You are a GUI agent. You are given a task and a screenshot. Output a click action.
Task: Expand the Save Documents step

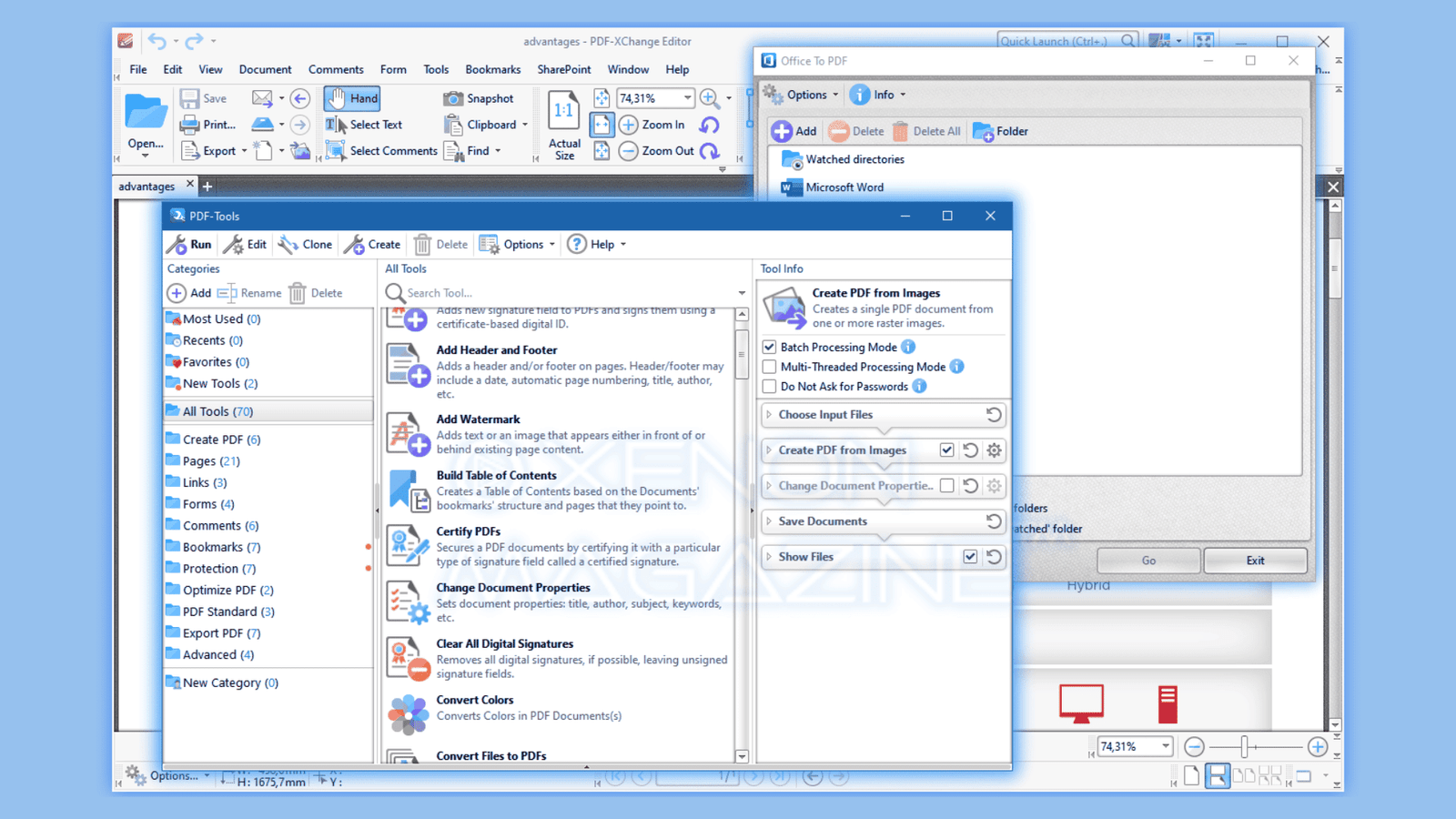(769, 521)
